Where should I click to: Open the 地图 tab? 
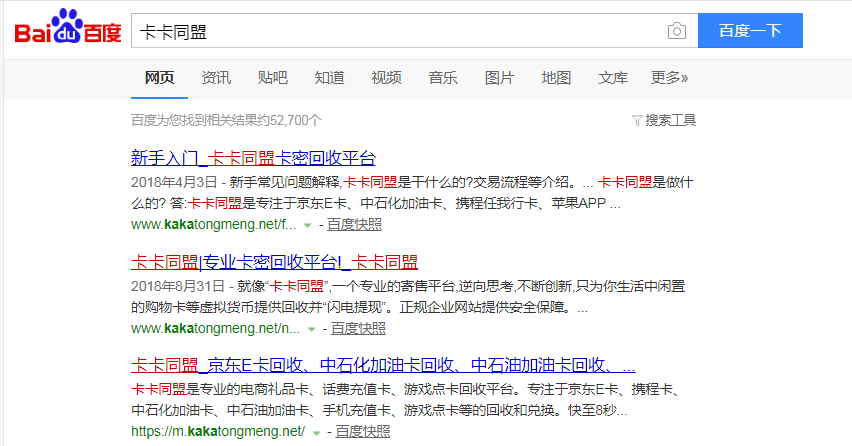(556, 78)
